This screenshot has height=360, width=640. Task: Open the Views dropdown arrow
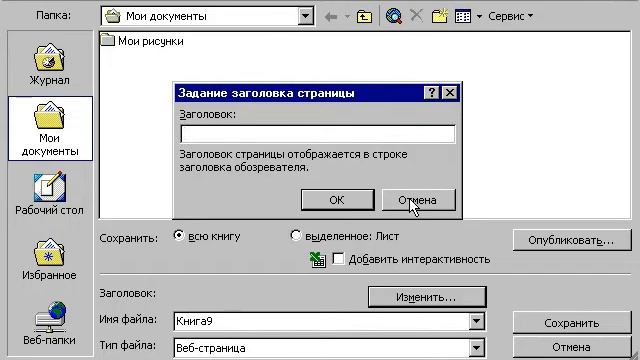pyautogui.click(x=479, y=17)
